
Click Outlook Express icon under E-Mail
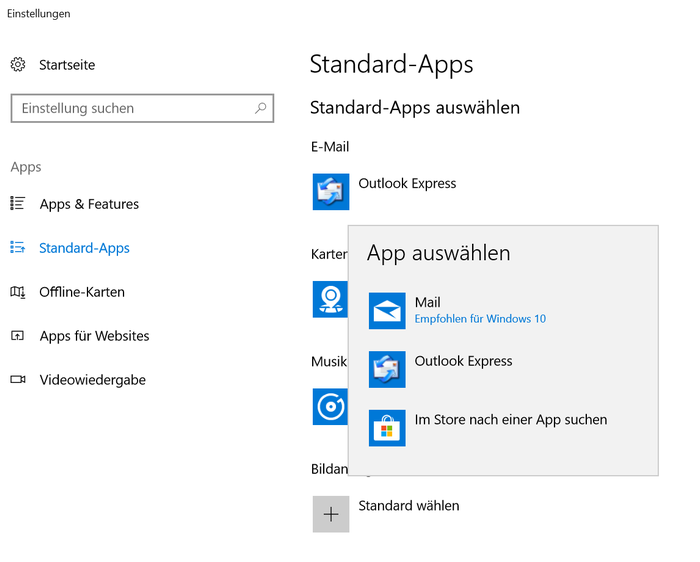tap(331, 191)
